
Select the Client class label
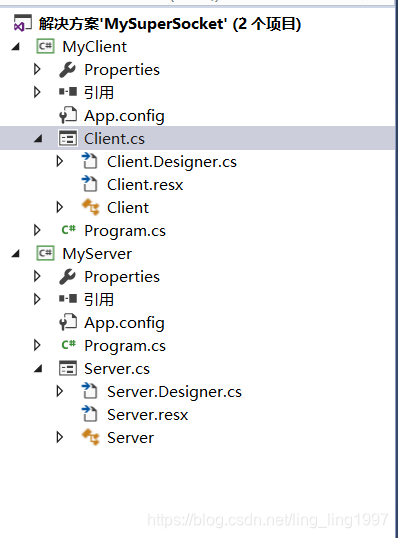tap(128, 208)
